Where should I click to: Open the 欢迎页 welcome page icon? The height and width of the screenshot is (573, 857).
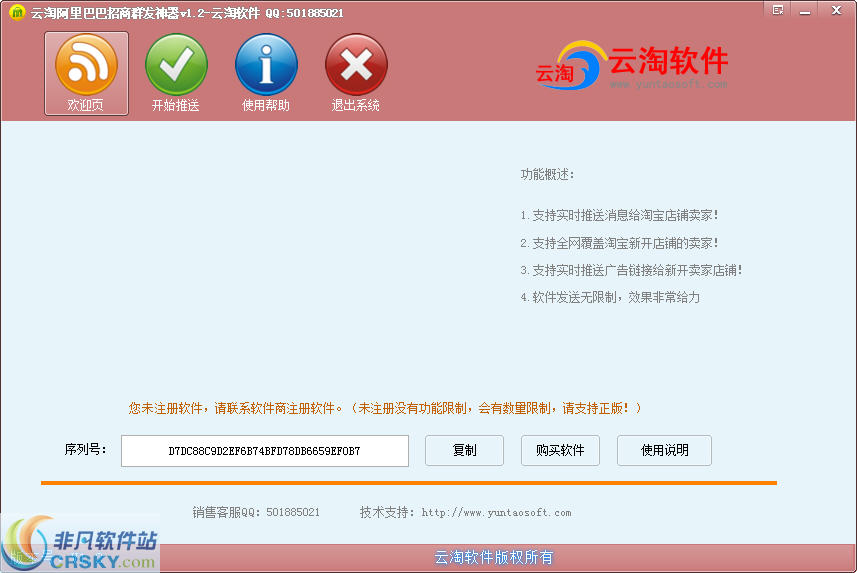pyautogui.click(x=86, y=73)
